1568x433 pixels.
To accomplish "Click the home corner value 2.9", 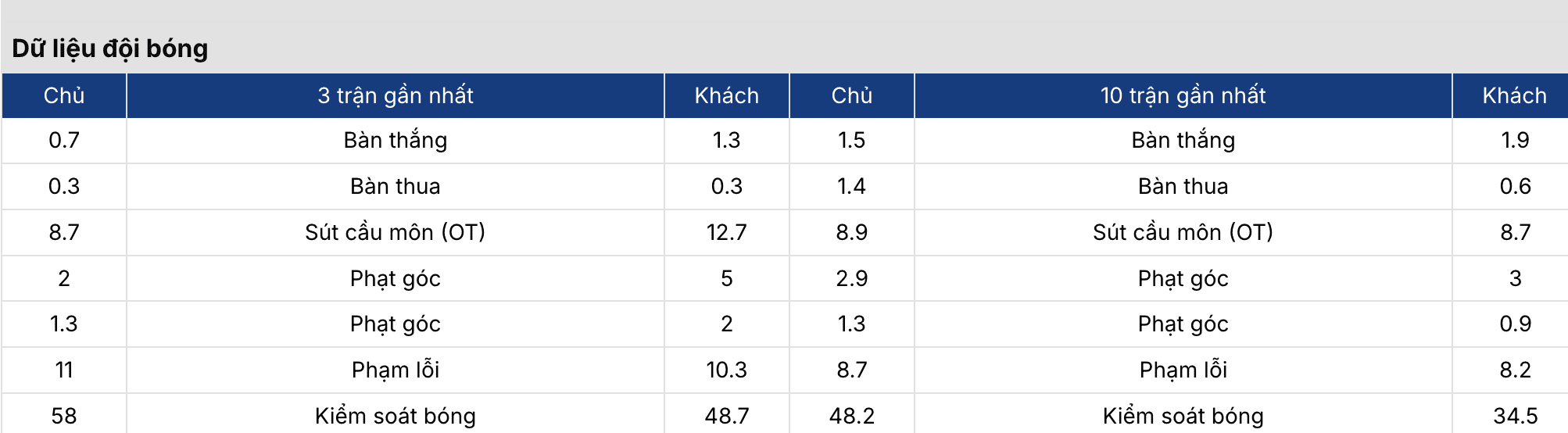I will [x=851, y=278].
